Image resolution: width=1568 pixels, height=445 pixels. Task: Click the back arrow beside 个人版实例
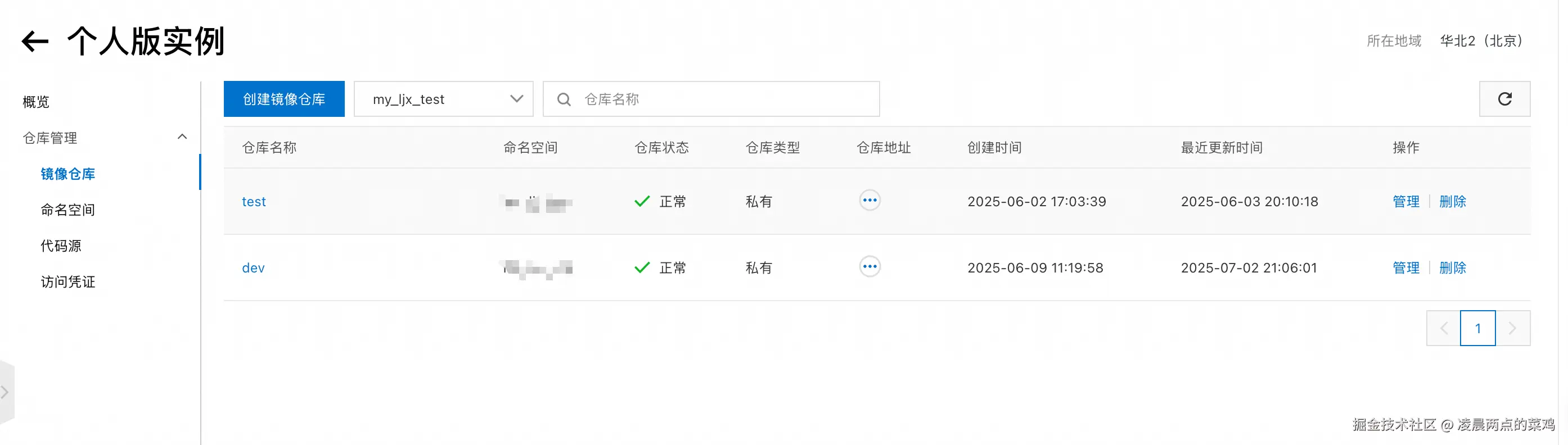(x=35, y=42)
